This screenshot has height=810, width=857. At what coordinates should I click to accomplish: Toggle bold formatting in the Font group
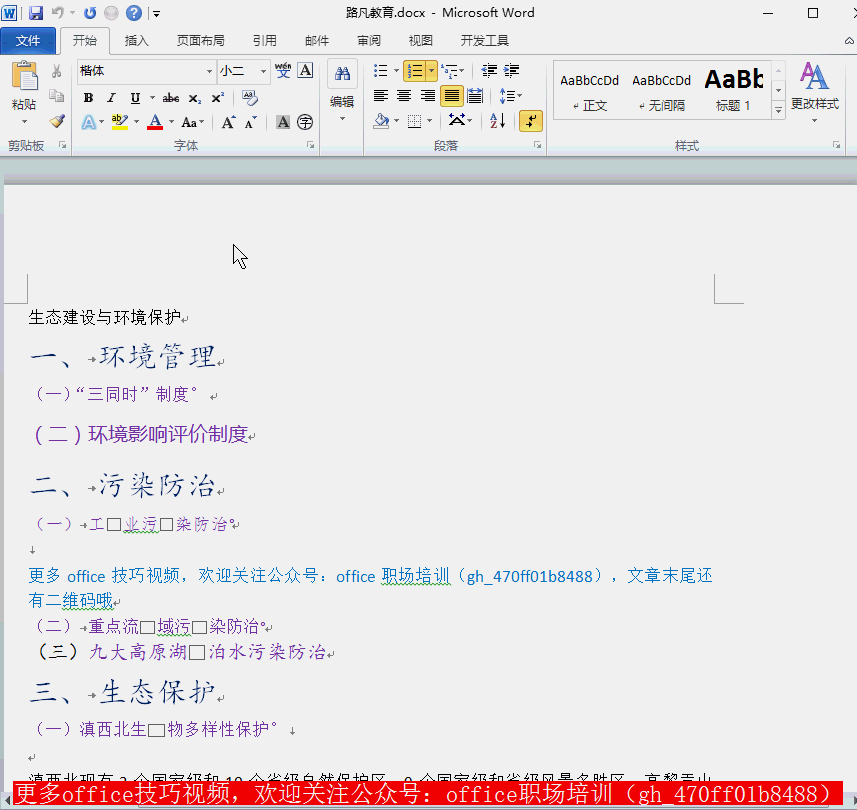pos(89,97)
